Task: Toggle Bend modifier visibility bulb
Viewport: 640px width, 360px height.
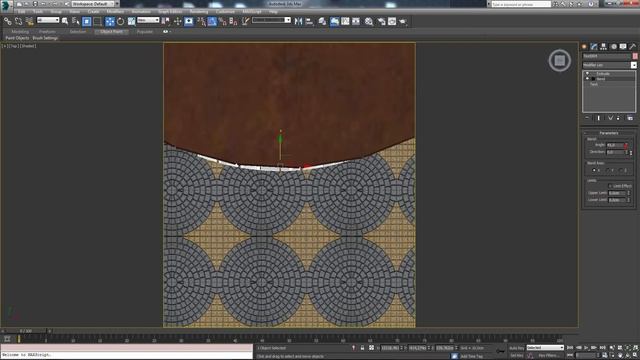Action: coord(588,79)
